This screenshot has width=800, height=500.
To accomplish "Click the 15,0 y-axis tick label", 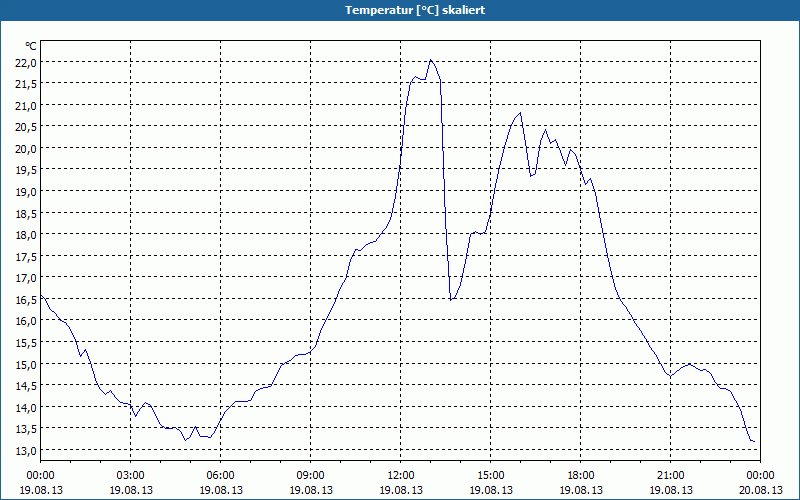I will [27, 365].
